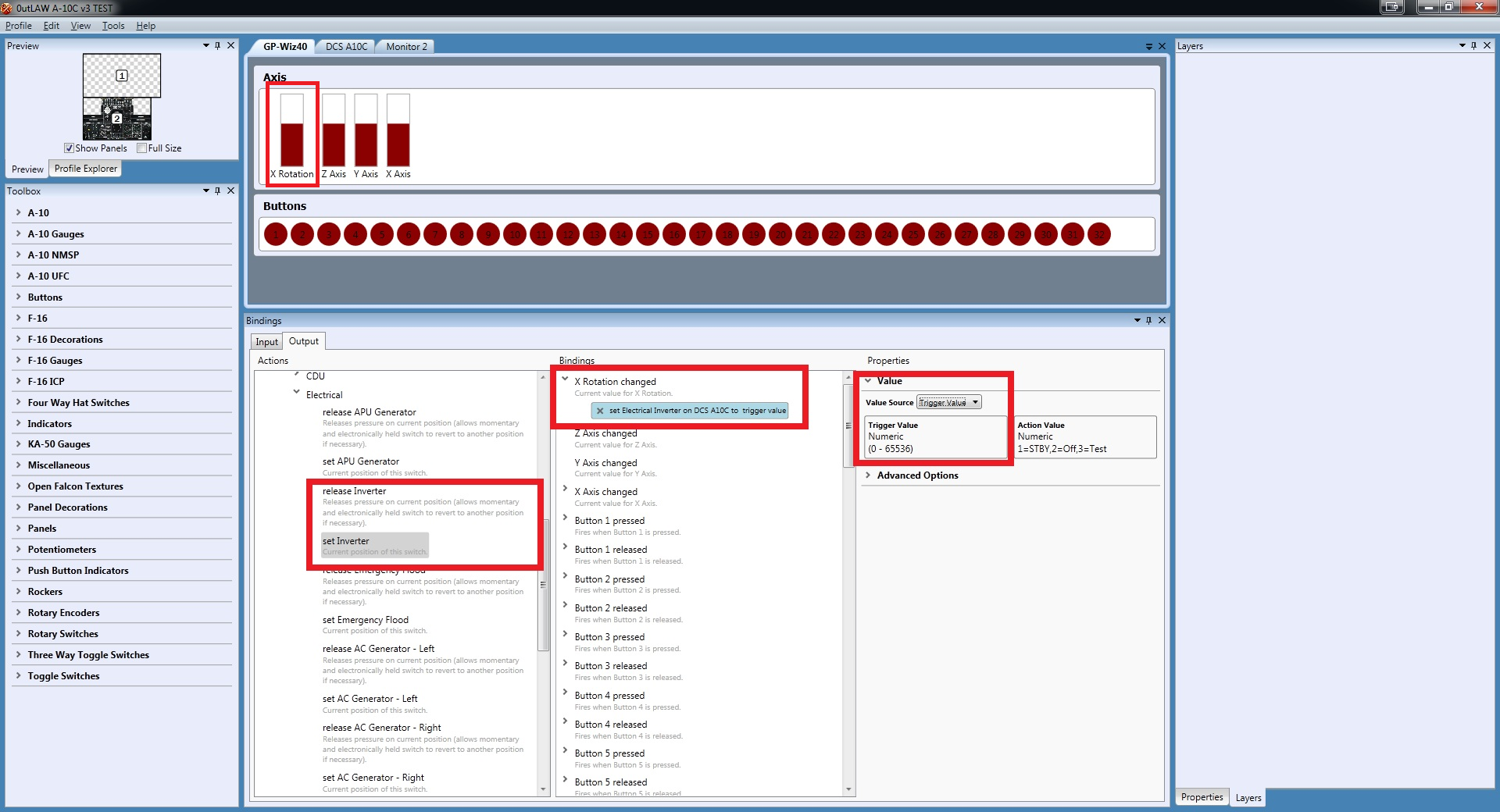Select the Z Axis bar
The width and height of the screenshot is (1500, 812).
pos(334,130)
